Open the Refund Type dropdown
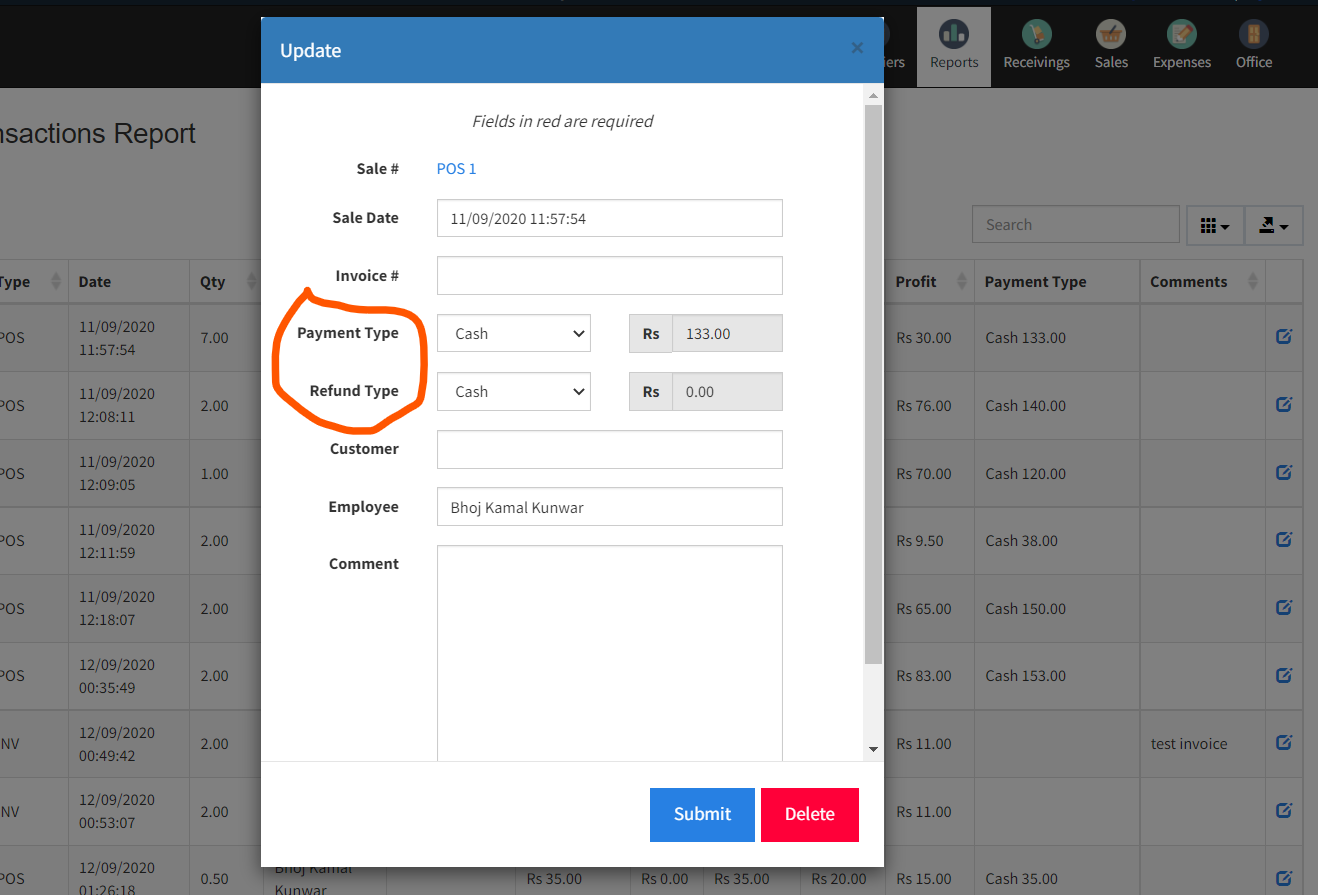Screen dimensions: 1318x895 click(513, 391)
